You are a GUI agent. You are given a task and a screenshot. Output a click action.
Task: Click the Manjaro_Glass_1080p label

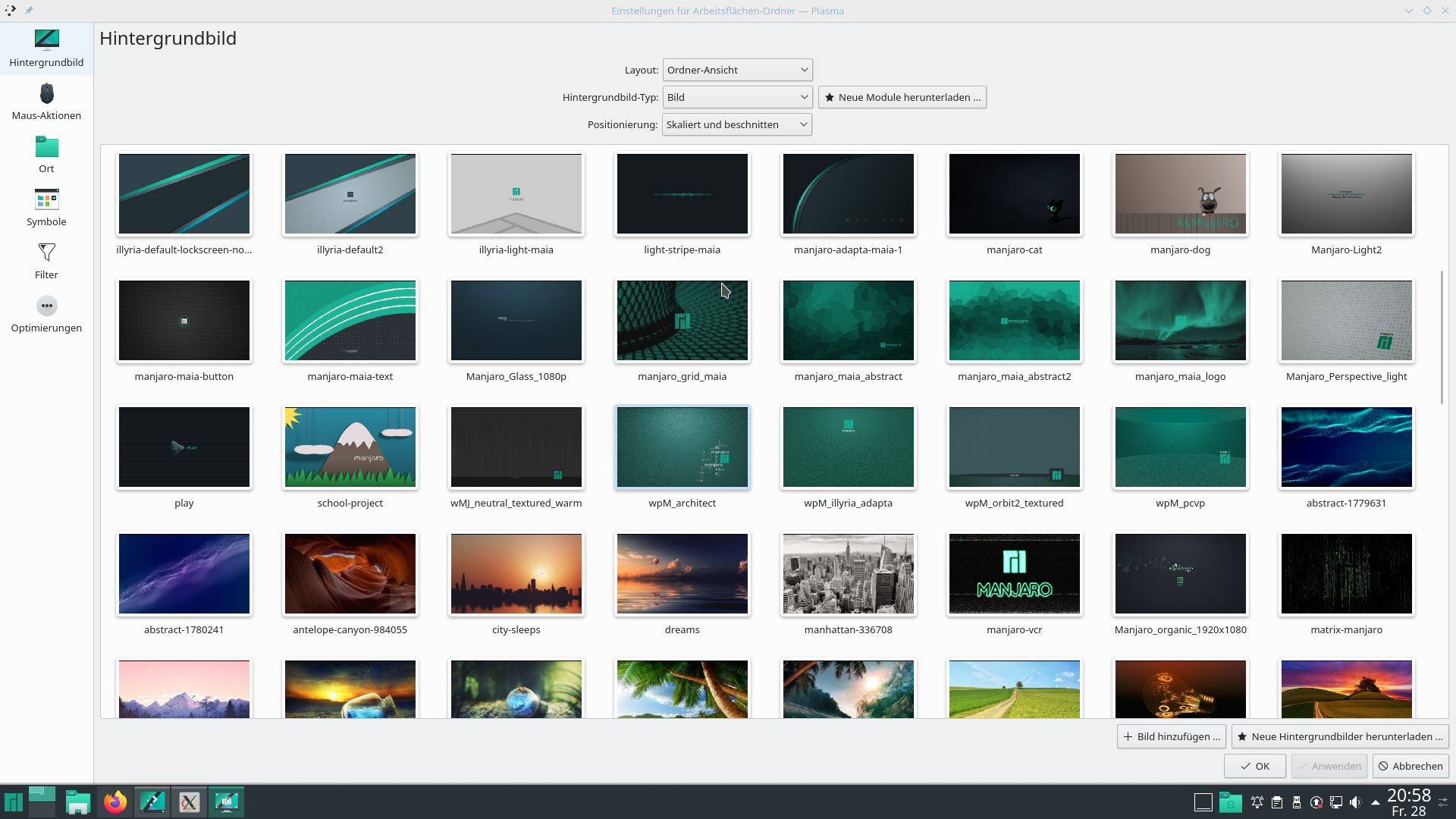[516, 376]
